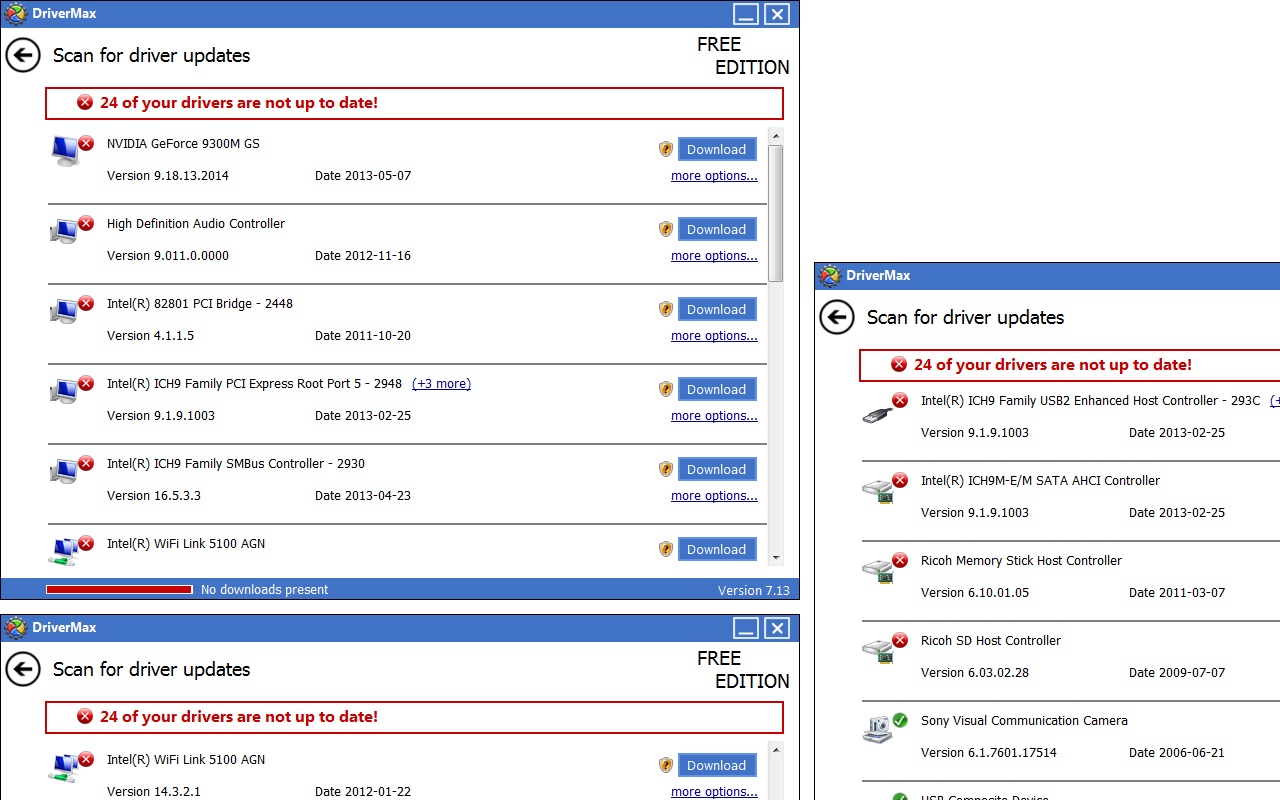
Task: Click FREE EDITION label in top window
Action: pyautogui.click(x=743, y=56)
